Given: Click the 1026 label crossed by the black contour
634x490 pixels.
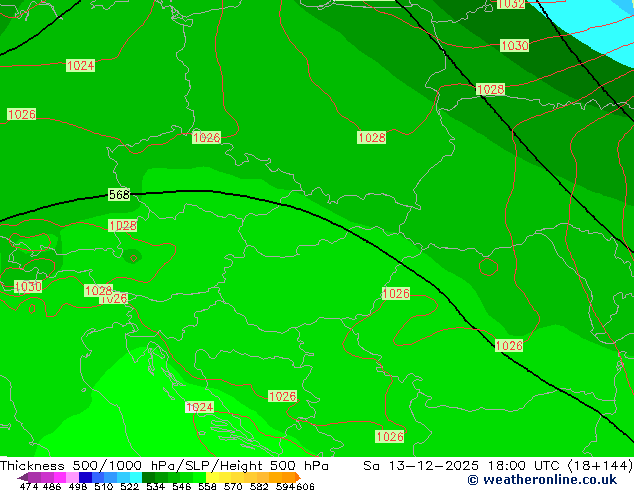Looking at the screenshot, I should click(509, 346).
